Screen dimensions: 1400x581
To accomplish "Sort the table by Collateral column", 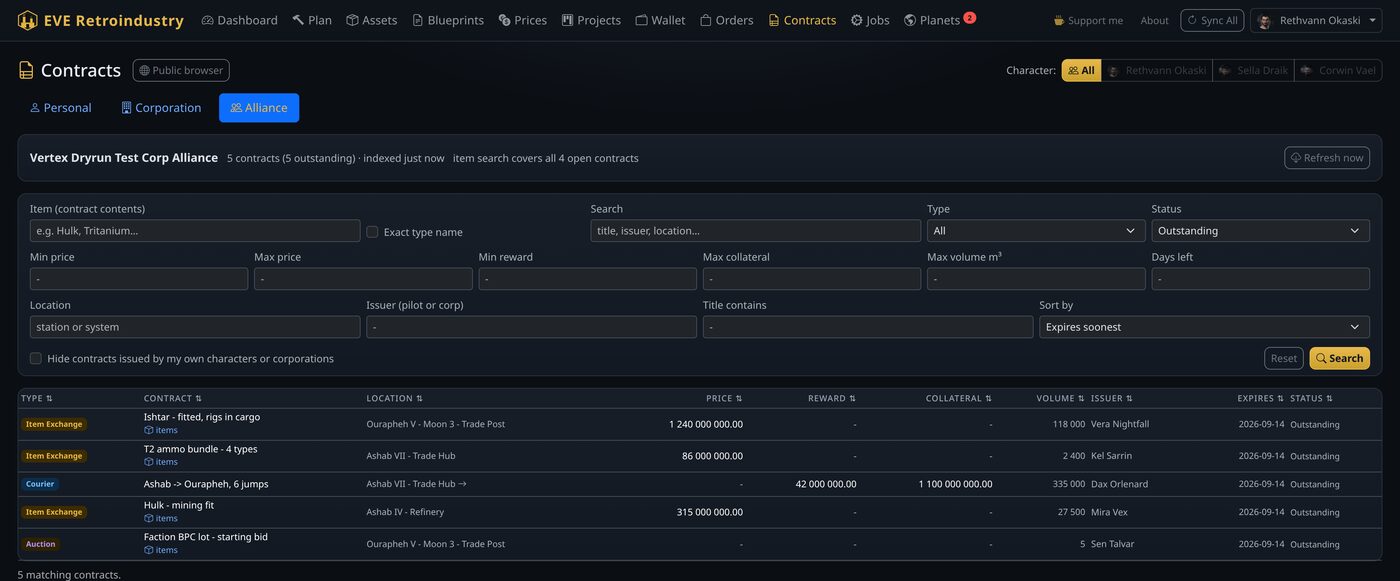I will click(x=959, y=398).
